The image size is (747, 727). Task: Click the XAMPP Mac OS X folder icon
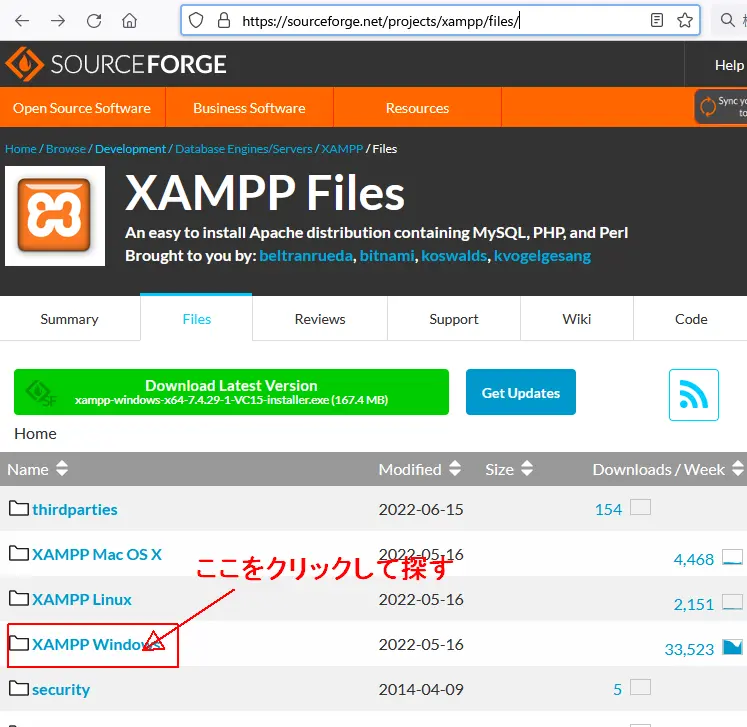19,553
